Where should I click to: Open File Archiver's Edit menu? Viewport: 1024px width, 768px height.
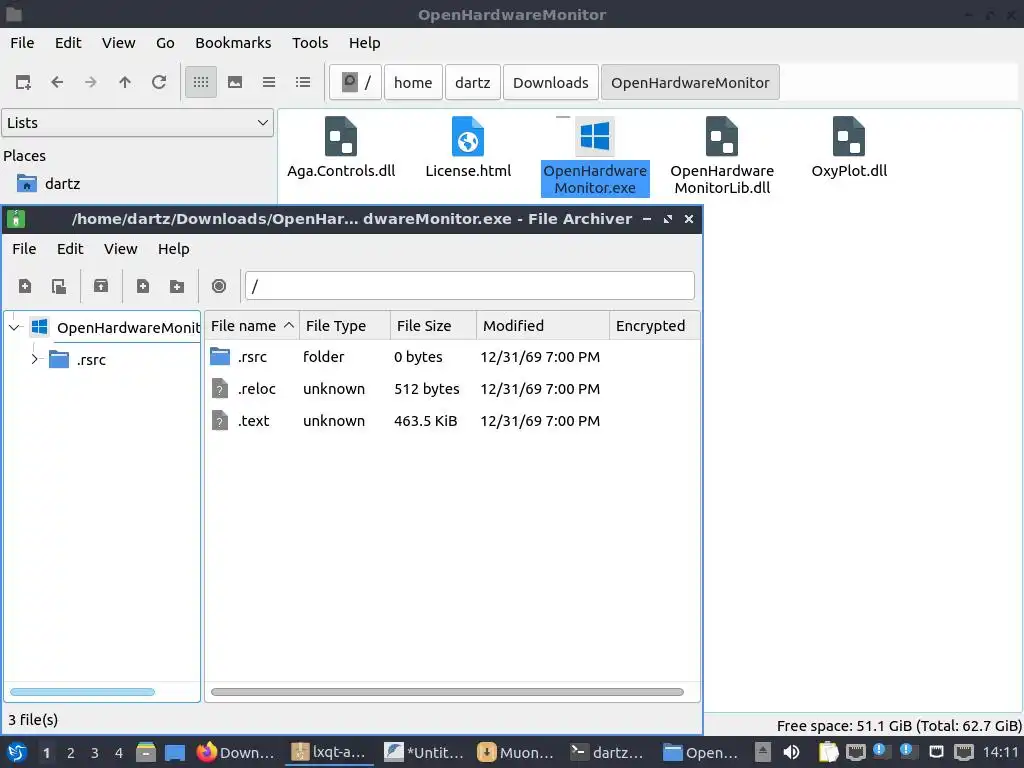70,249
